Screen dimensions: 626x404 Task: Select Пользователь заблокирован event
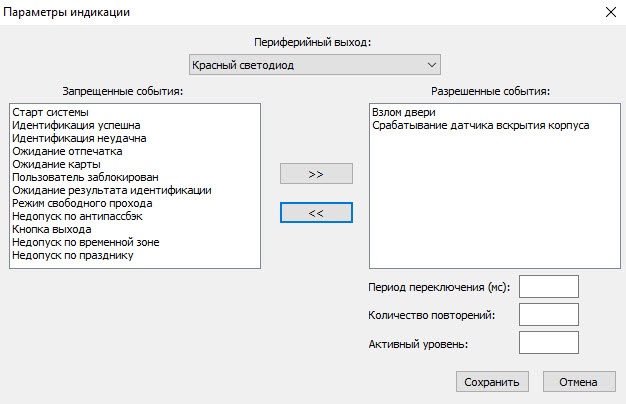85,177
